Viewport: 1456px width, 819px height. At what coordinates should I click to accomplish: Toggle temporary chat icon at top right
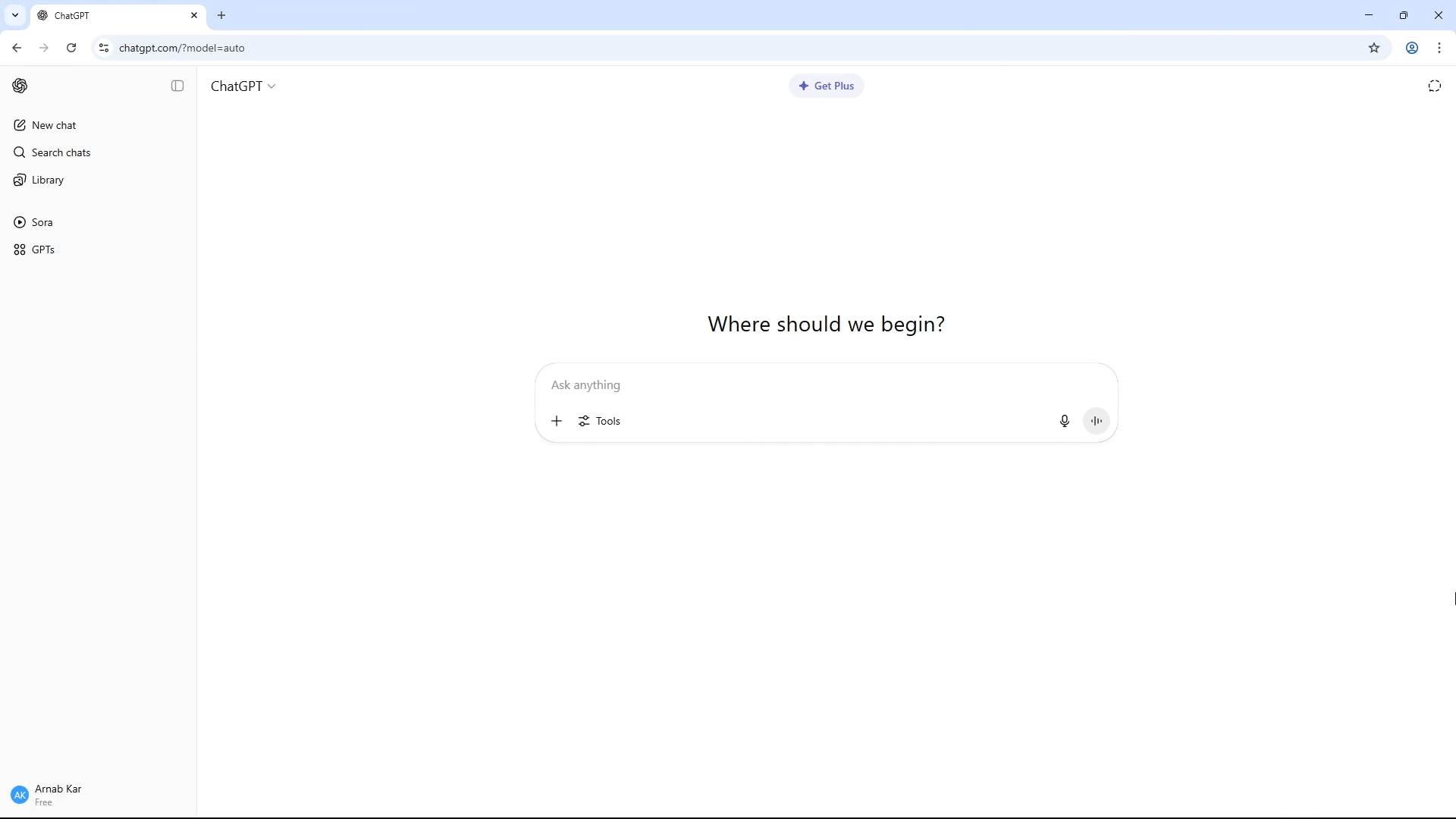coord(1434,86)
